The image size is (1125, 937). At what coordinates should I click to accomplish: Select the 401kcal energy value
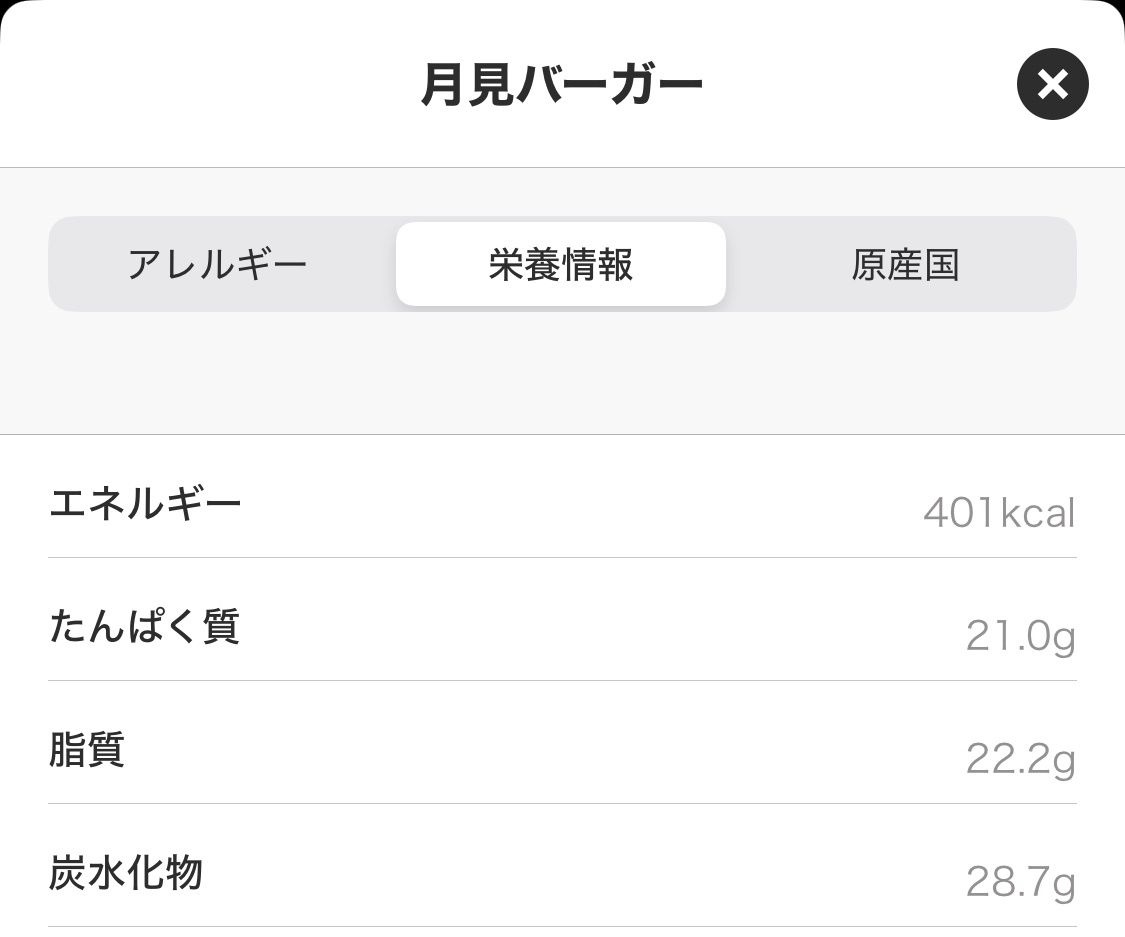[998, 514]
